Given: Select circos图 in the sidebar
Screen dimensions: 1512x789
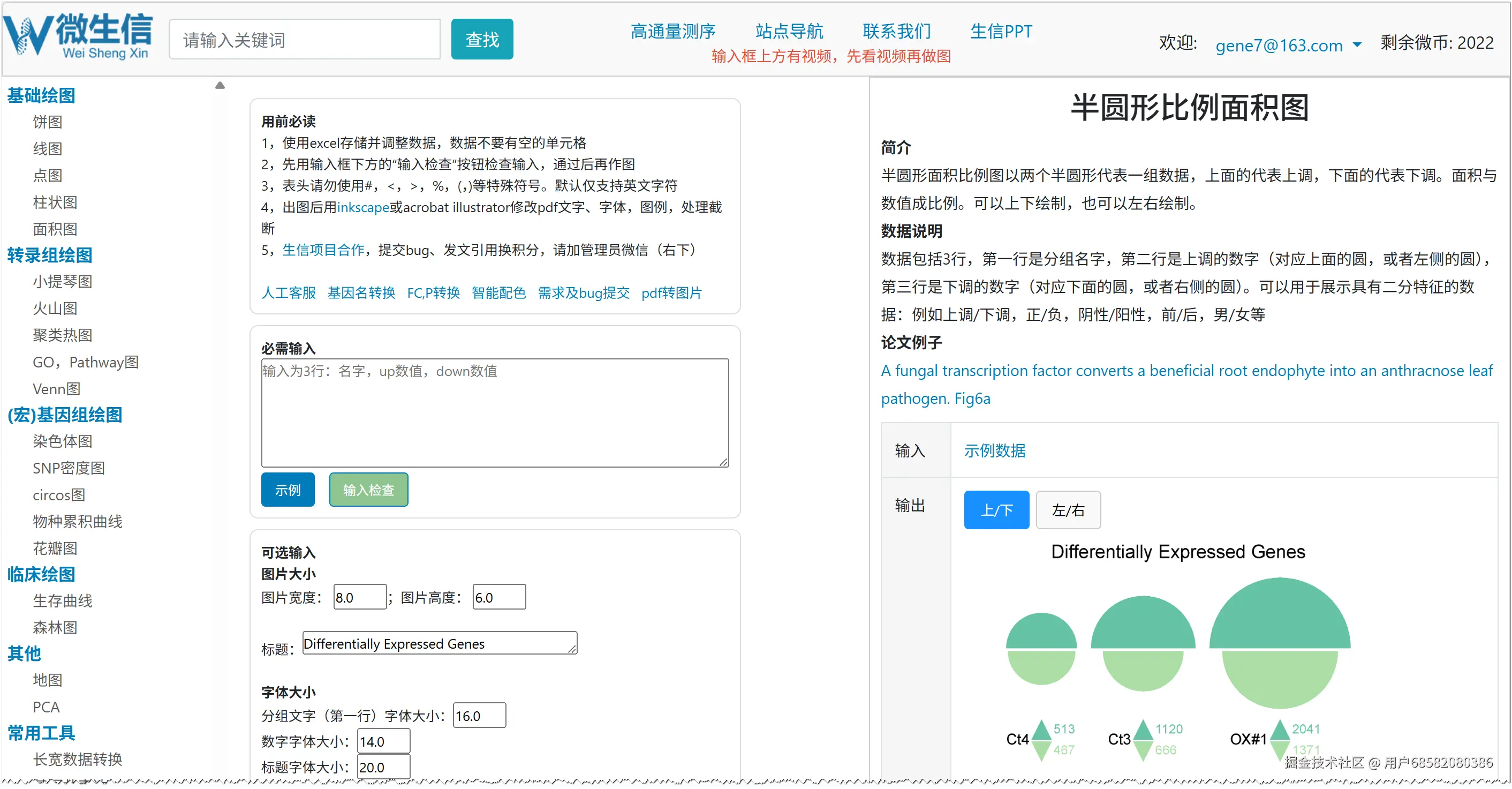Looking at the screenshot, I should 59,495.
